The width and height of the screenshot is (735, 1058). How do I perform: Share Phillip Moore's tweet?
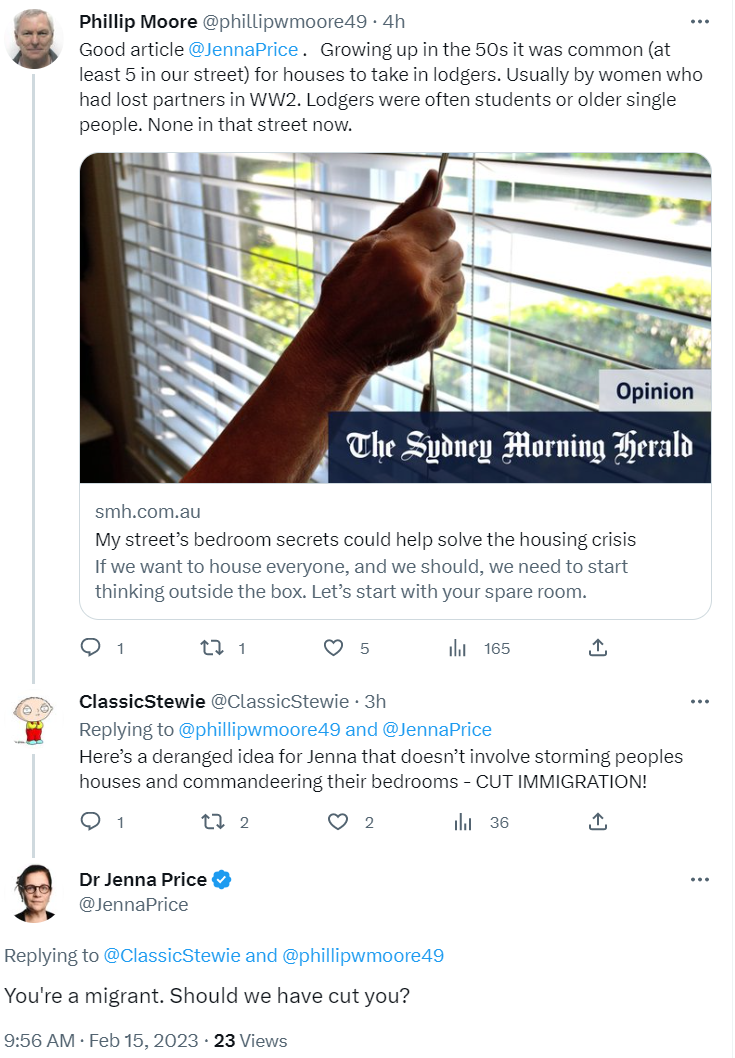click(598, 648)
